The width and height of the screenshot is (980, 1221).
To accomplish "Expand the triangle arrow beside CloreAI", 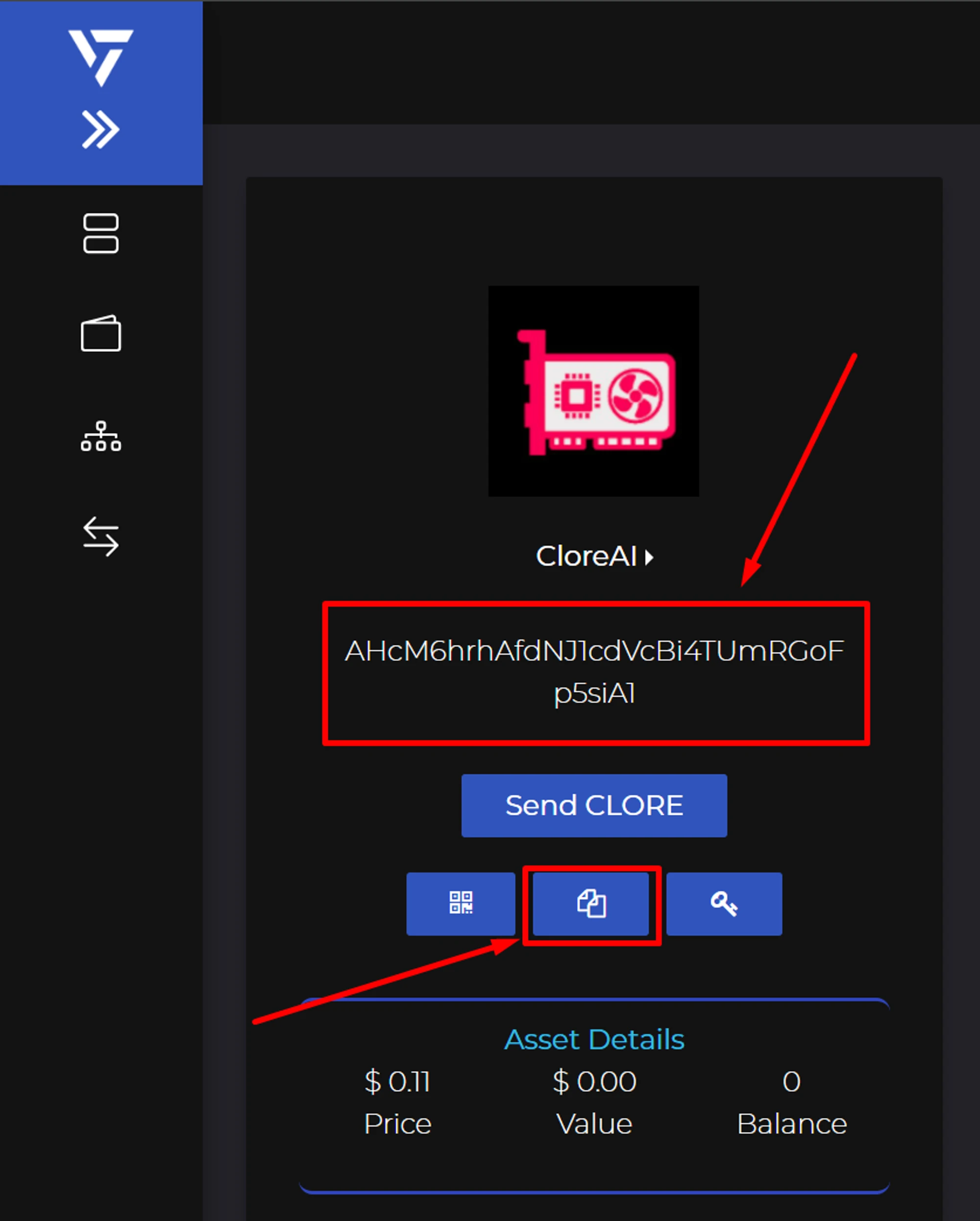I will (649, 557).
